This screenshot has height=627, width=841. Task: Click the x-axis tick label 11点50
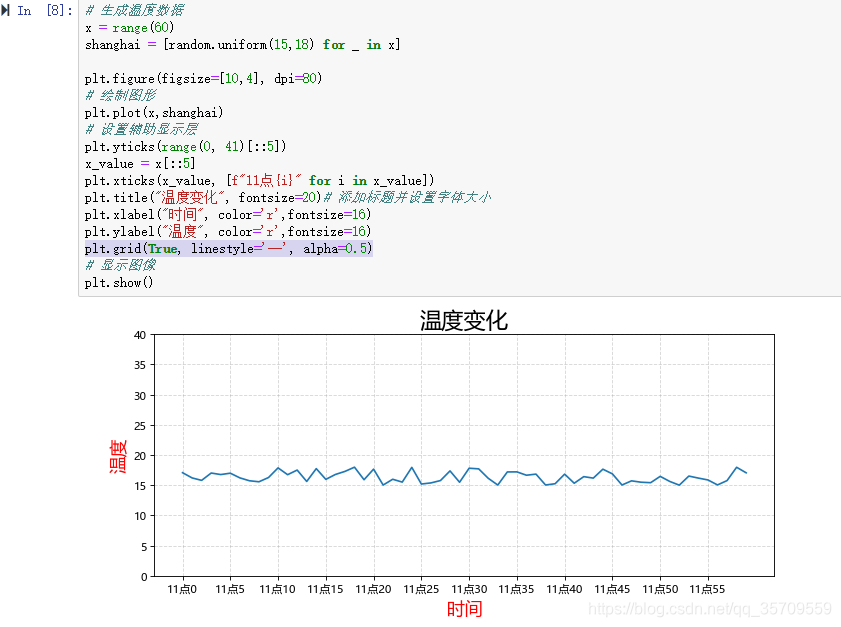[x=660, y=589]
